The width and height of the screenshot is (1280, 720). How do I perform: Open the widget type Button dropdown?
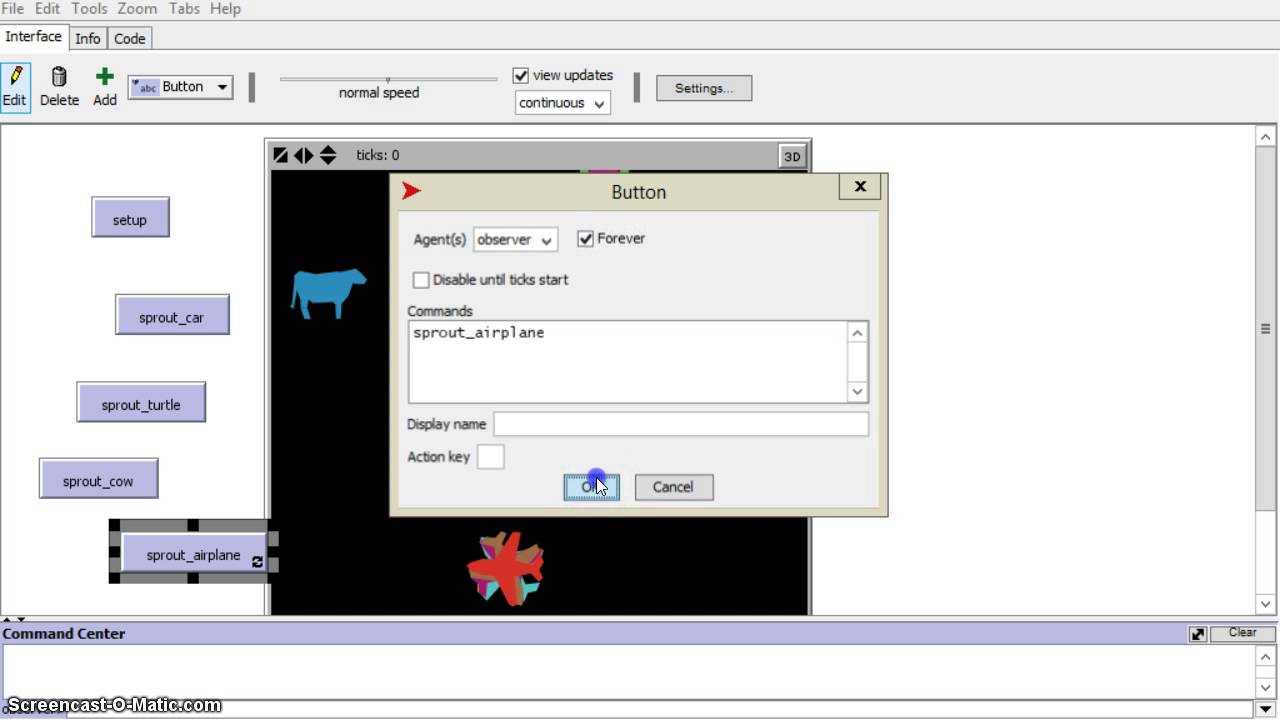181,87
